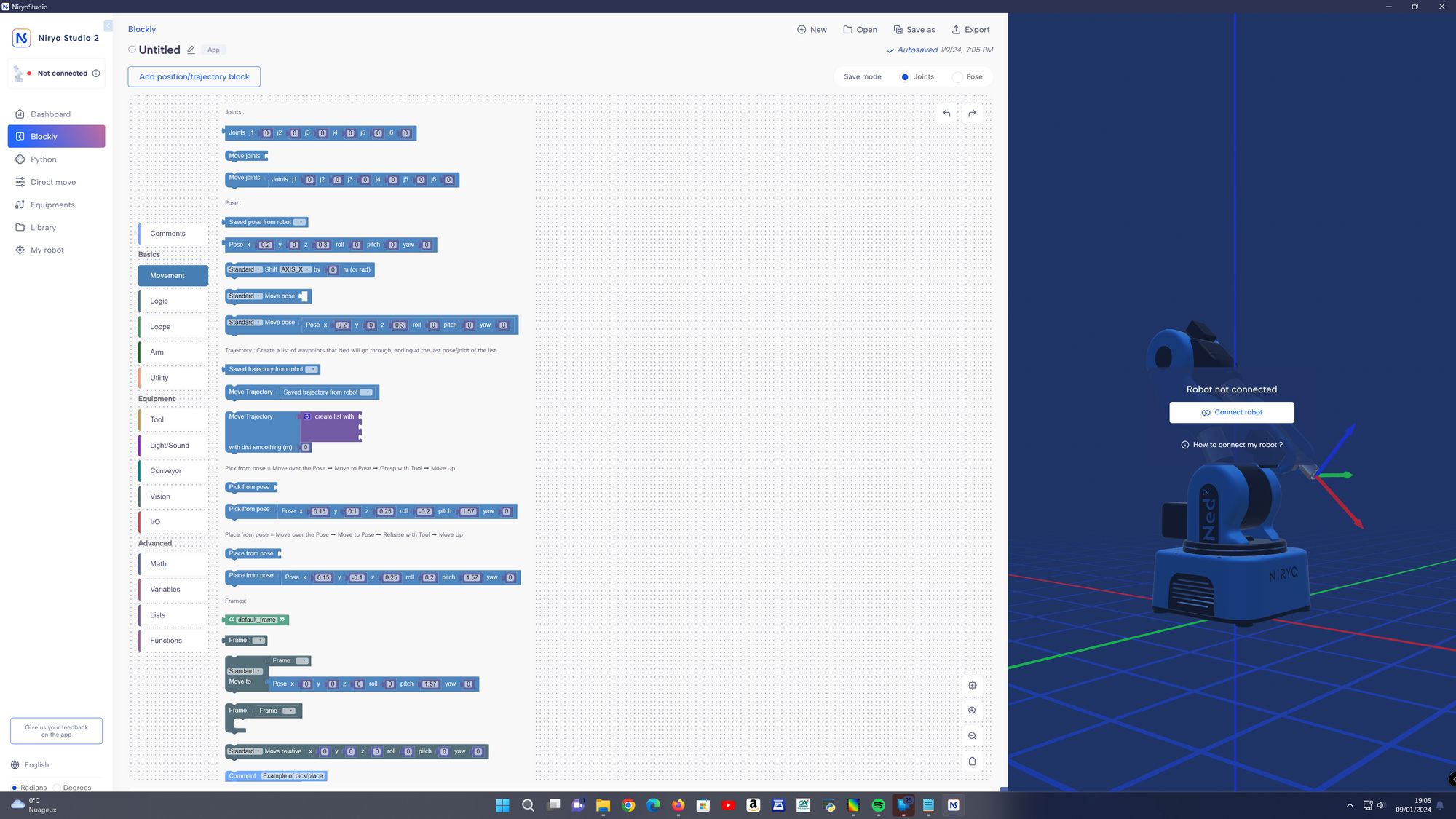
Task: Open the Loops block category
Action: coord(173,327)
